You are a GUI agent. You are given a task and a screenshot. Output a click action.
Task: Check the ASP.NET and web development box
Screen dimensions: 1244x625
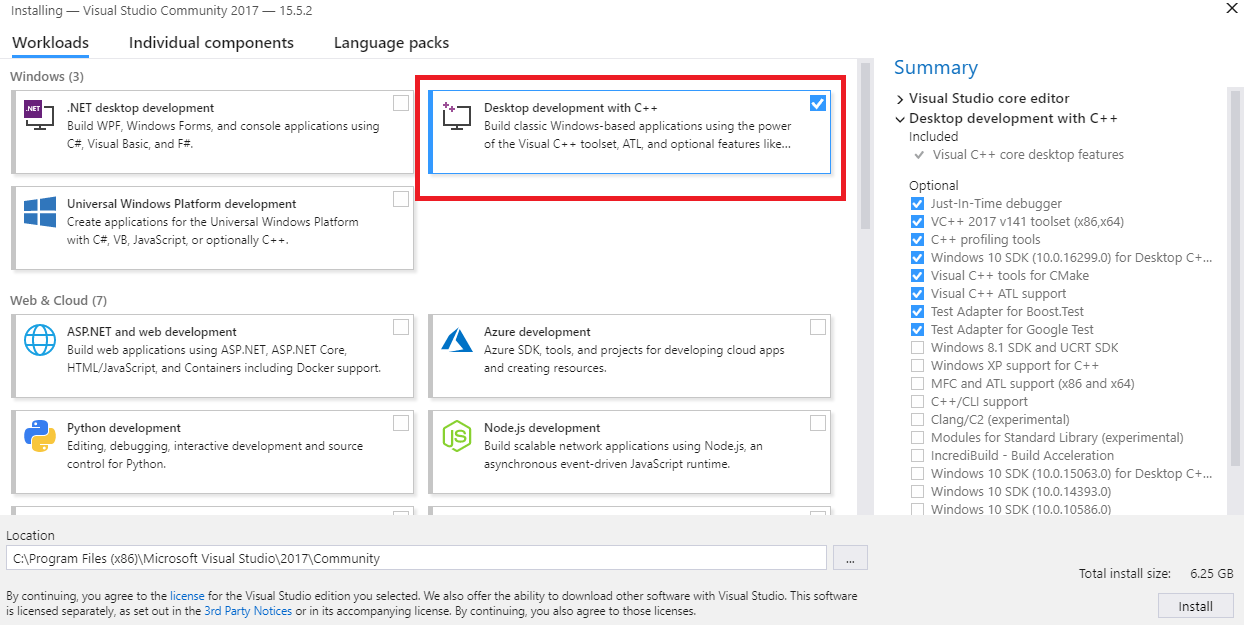tap(401, 327)
